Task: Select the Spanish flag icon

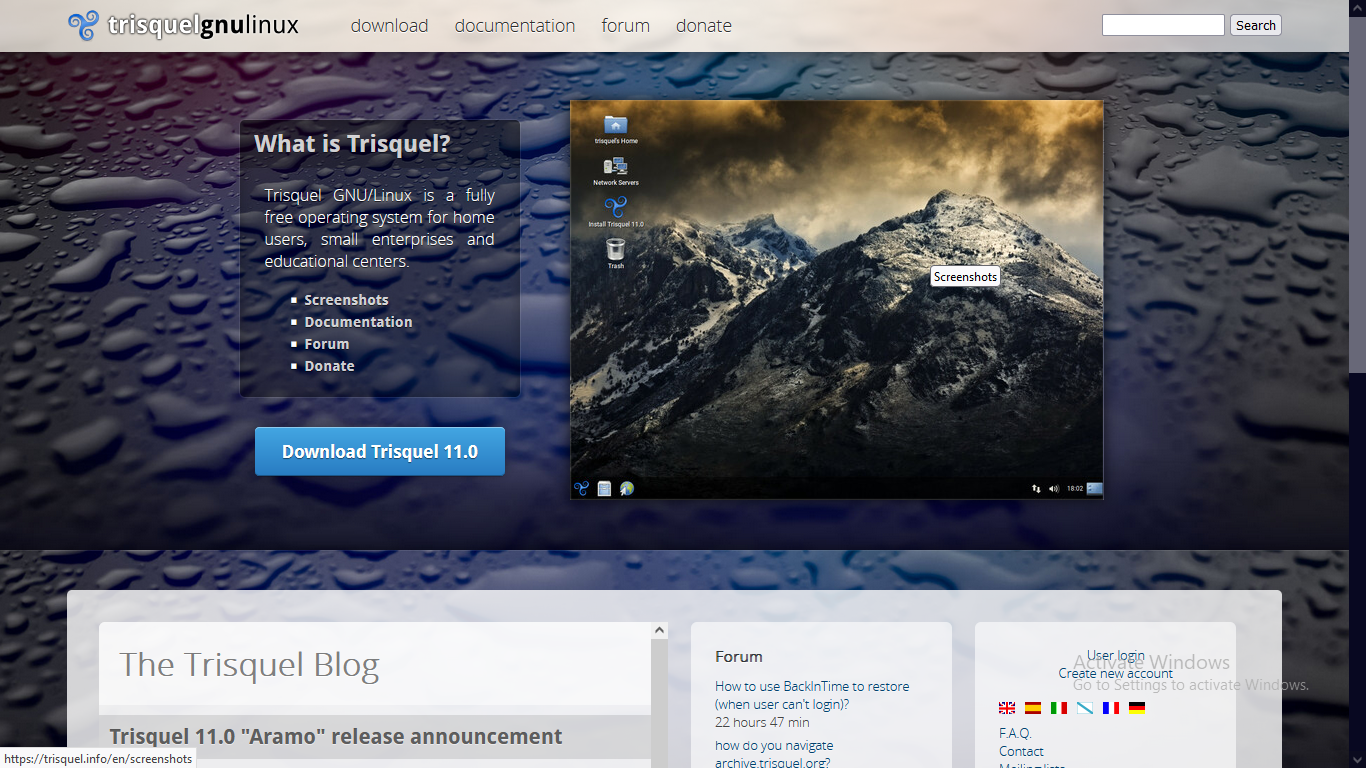Action: click(x=1033, y=708)
